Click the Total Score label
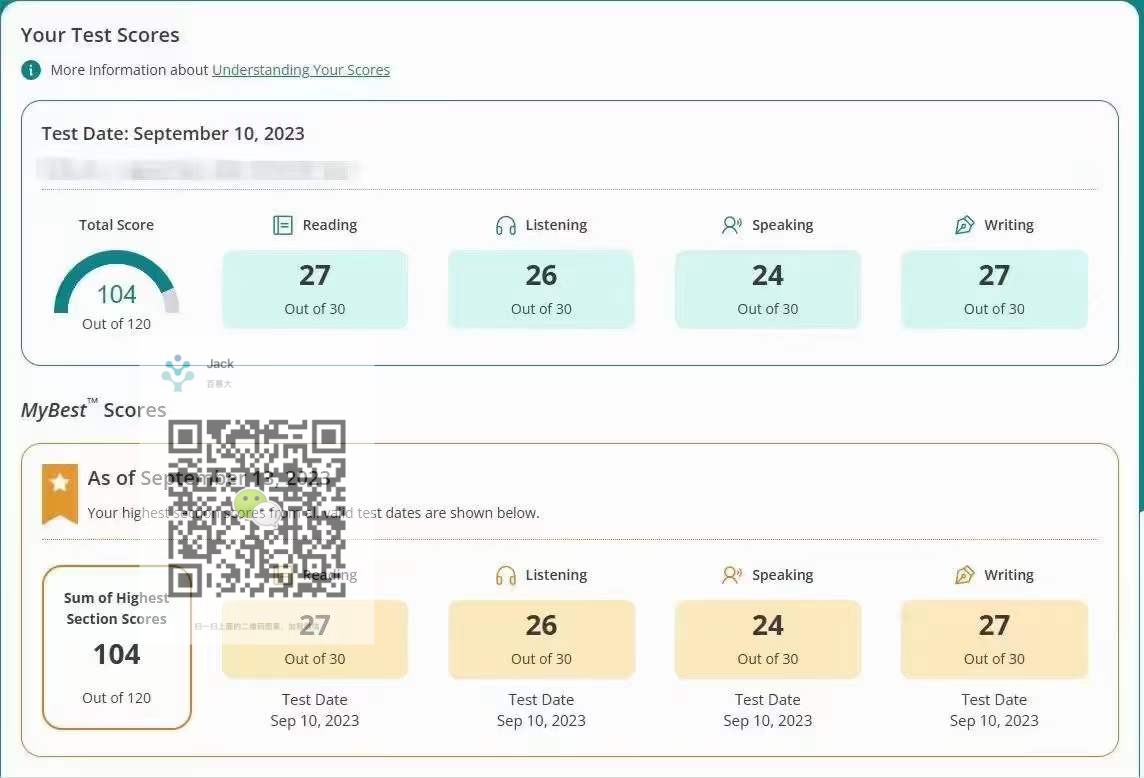 click(x=116, y=225)
